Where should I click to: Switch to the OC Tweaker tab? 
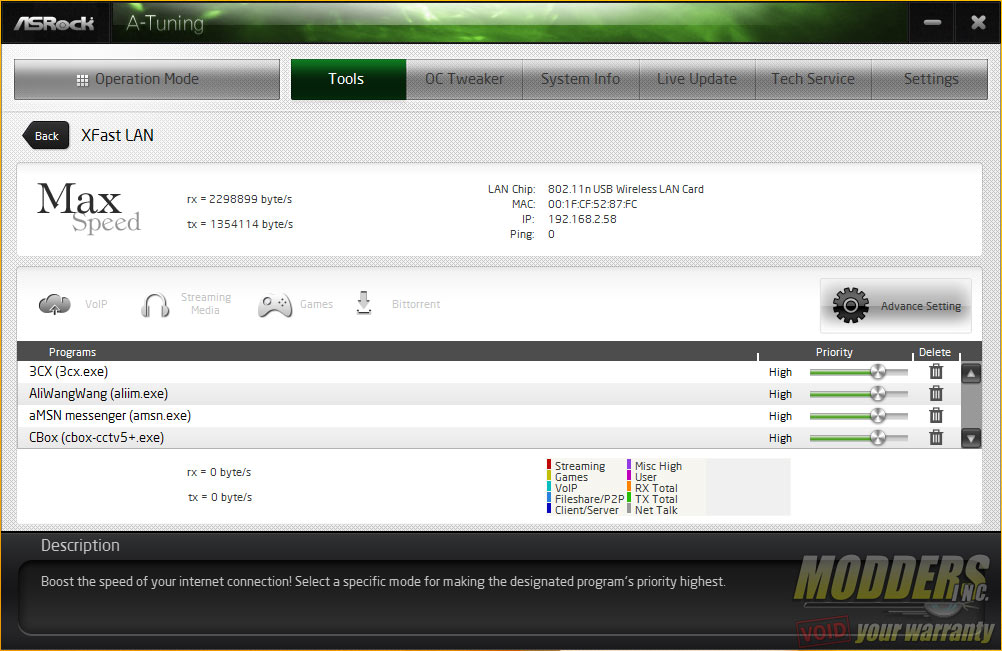[x=465, y=79]
